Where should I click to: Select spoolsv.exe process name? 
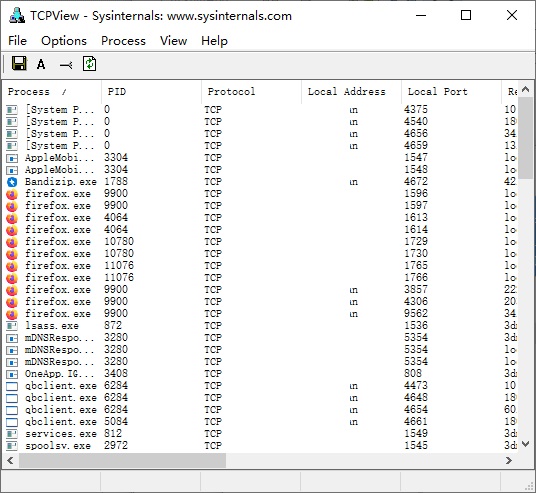58,446
